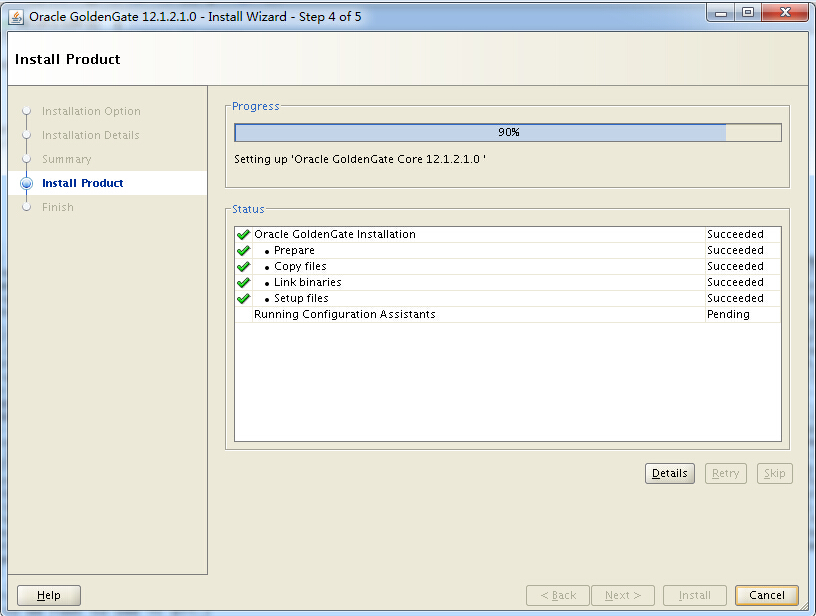The image size is (816, 616).
Task: Select the Installation Details step
Action: (x=90, y=135)
